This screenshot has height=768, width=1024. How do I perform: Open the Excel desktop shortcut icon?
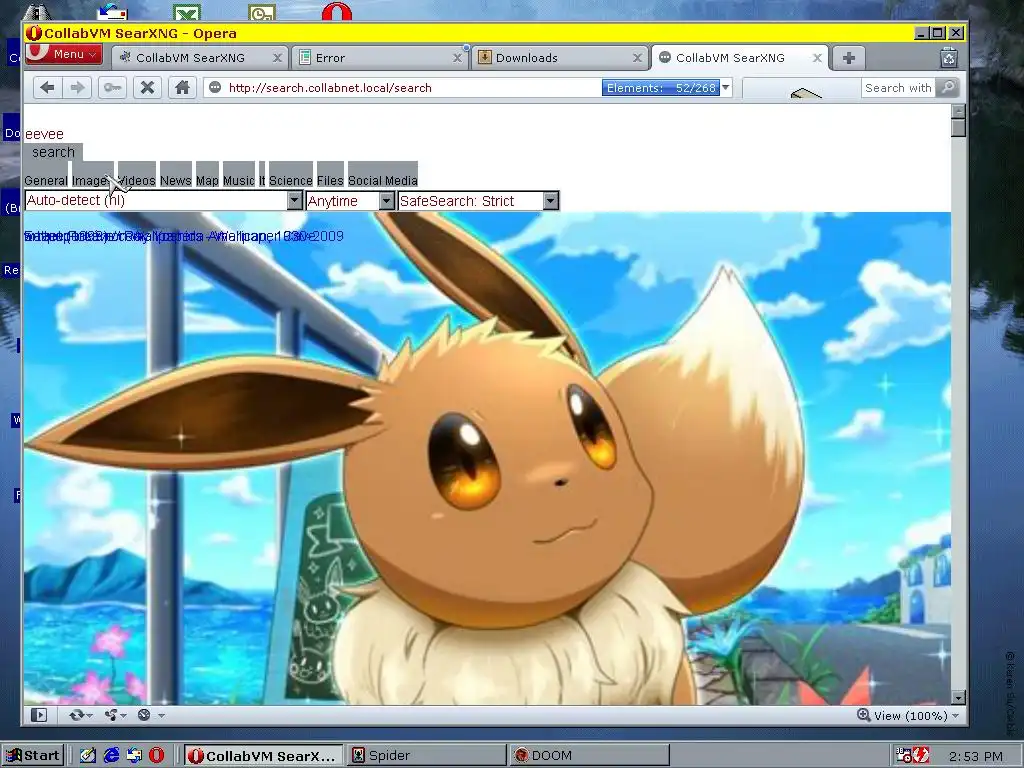[x=187, y=12]
